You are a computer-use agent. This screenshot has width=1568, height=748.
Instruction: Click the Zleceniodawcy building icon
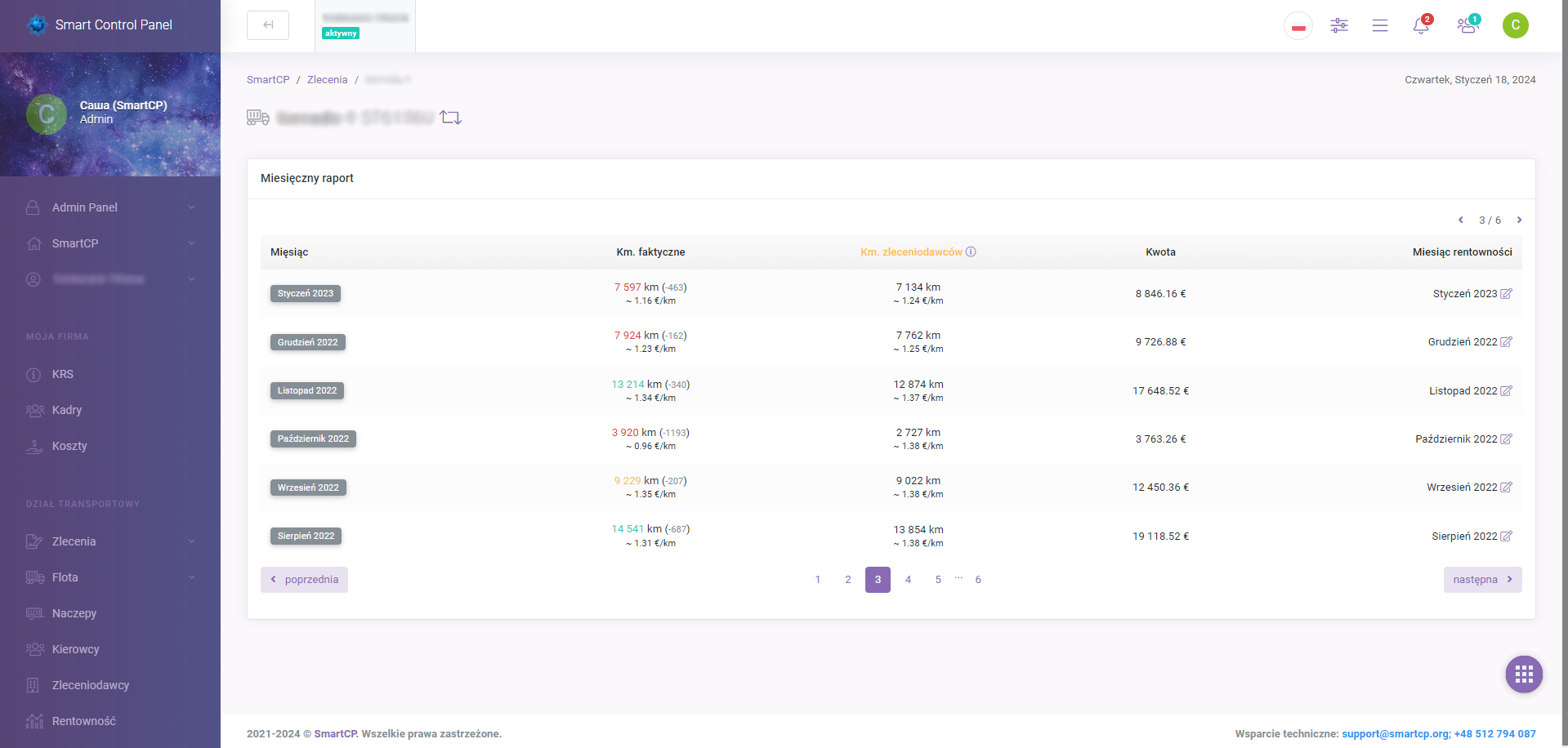[33, 685]
